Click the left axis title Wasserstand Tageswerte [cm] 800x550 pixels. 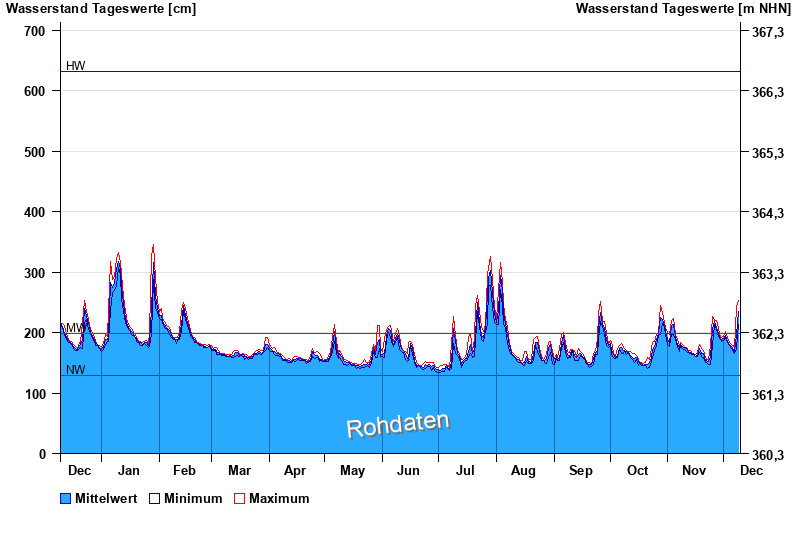[x=101, y=9]
